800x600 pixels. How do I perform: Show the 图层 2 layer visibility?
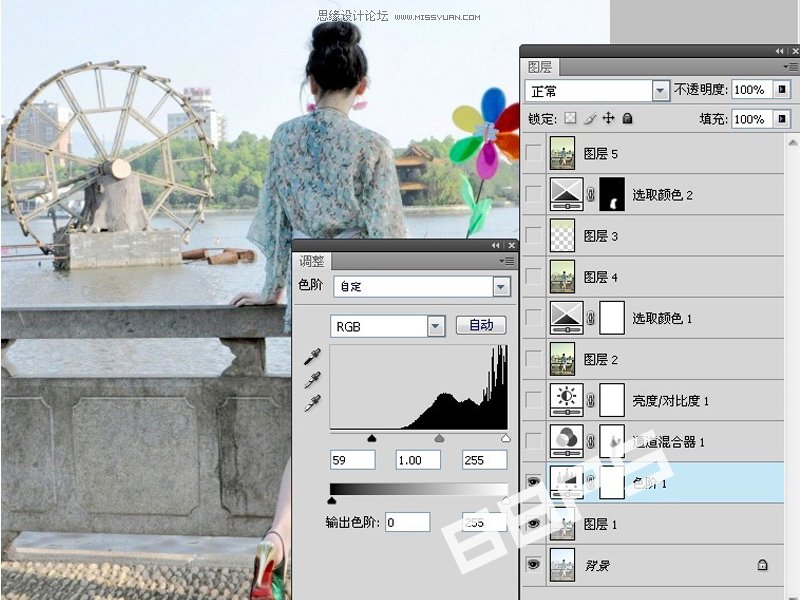[x=534, y=359]
